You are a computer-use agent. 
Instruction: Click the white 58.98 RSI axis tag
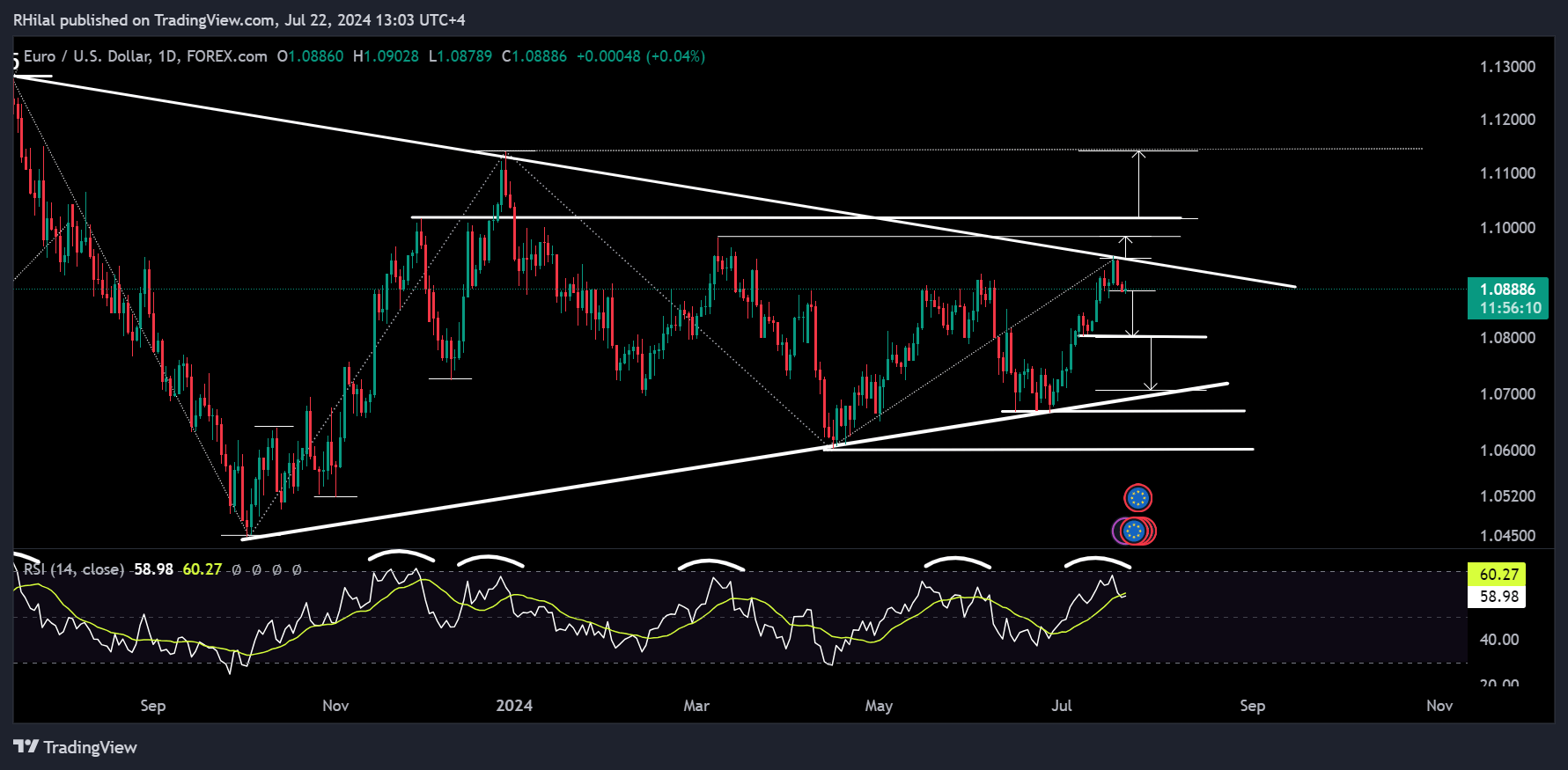(x=1498, y=597)
